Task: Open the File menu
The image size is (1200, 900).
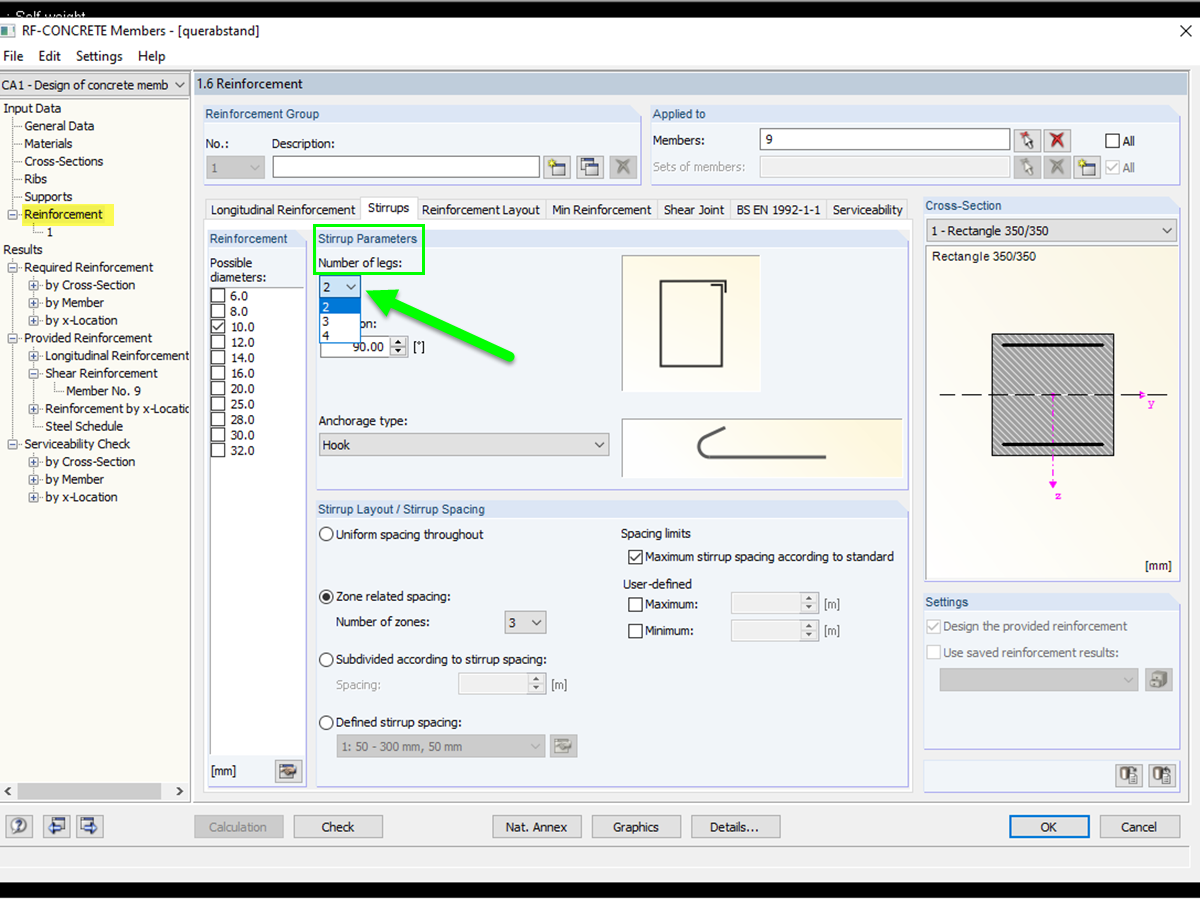Action: pyautogui.click(x=13, y=56)
